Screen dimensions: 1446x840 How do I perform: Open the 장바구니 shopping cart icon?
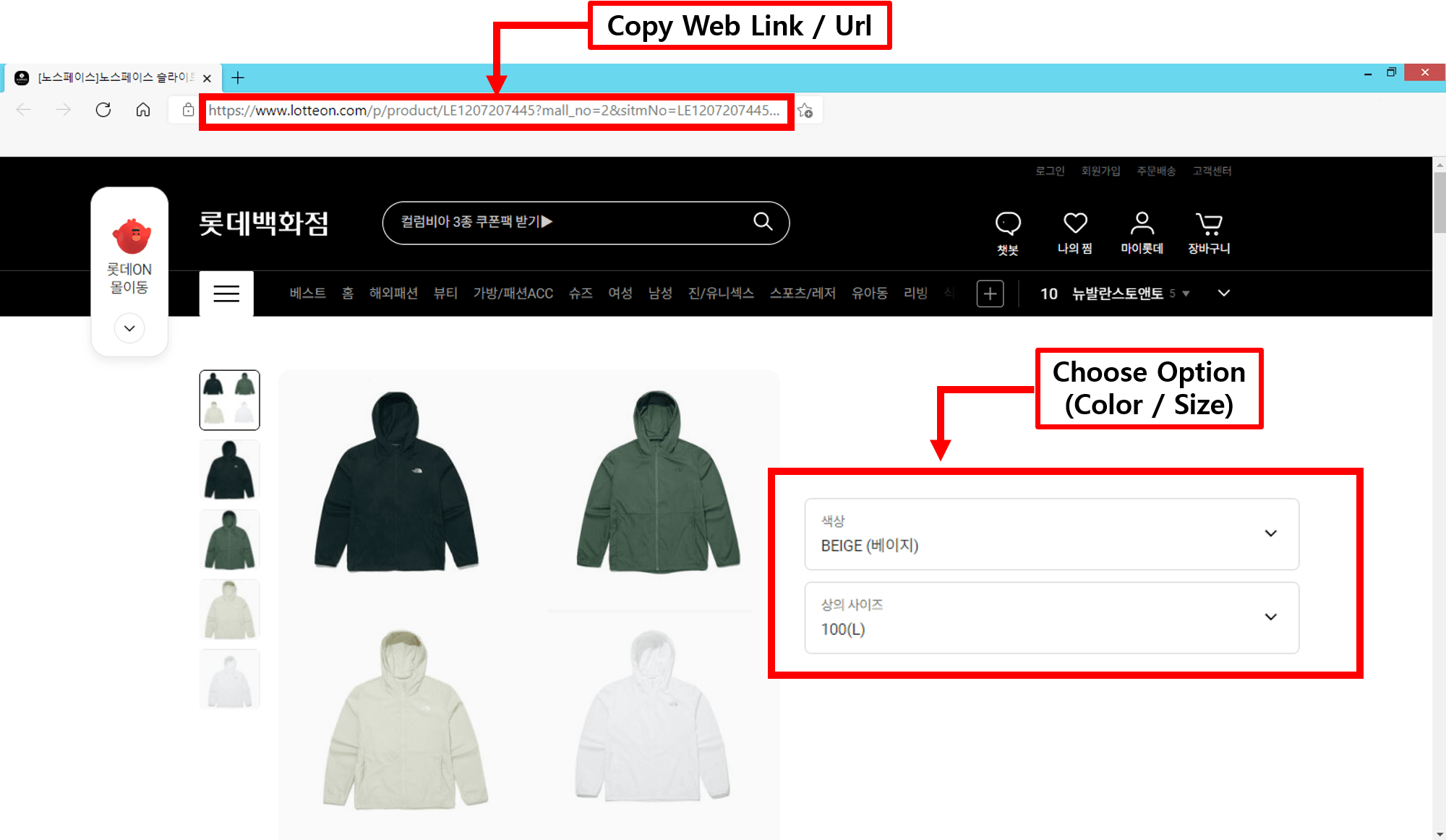(x=1207, y=224)
